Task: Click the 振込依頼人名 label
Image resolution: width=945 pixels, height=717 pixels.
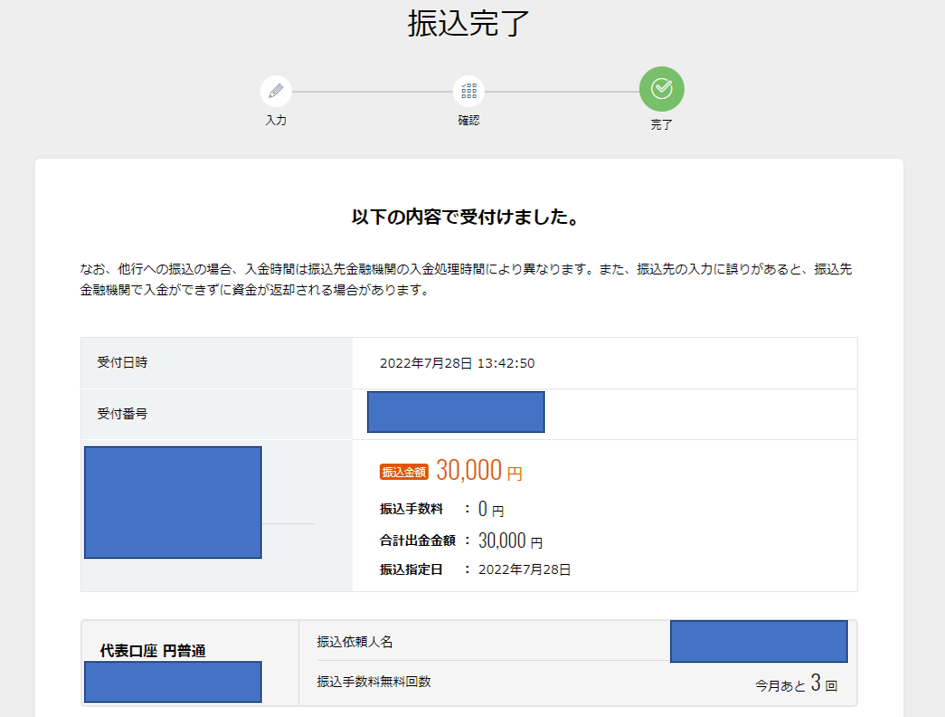Action: coord(348,641)
